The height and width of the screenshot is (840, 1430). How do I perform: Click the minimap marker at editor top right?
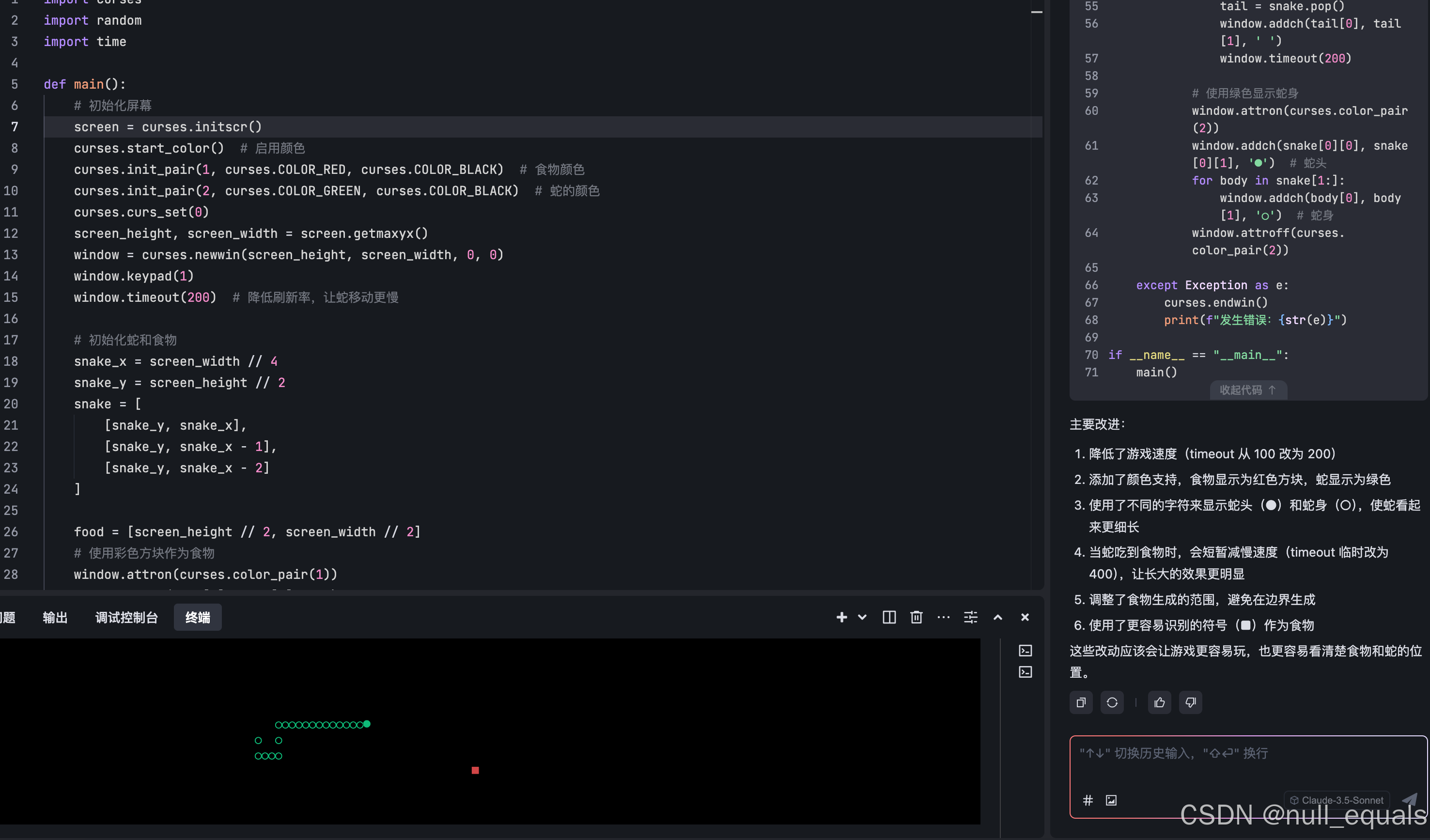(1036, 12)
